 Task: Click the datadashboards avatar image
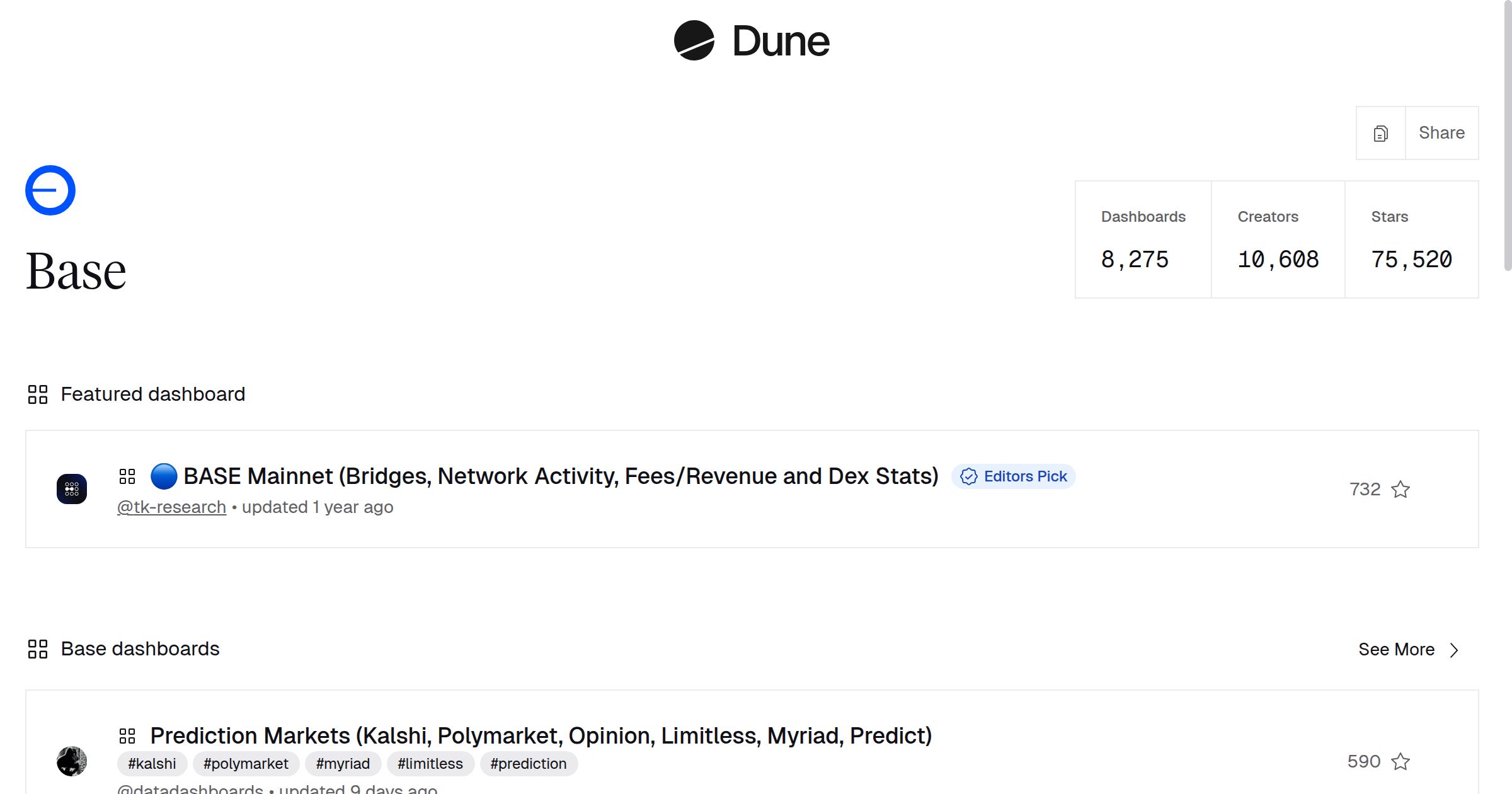point(72,761)
